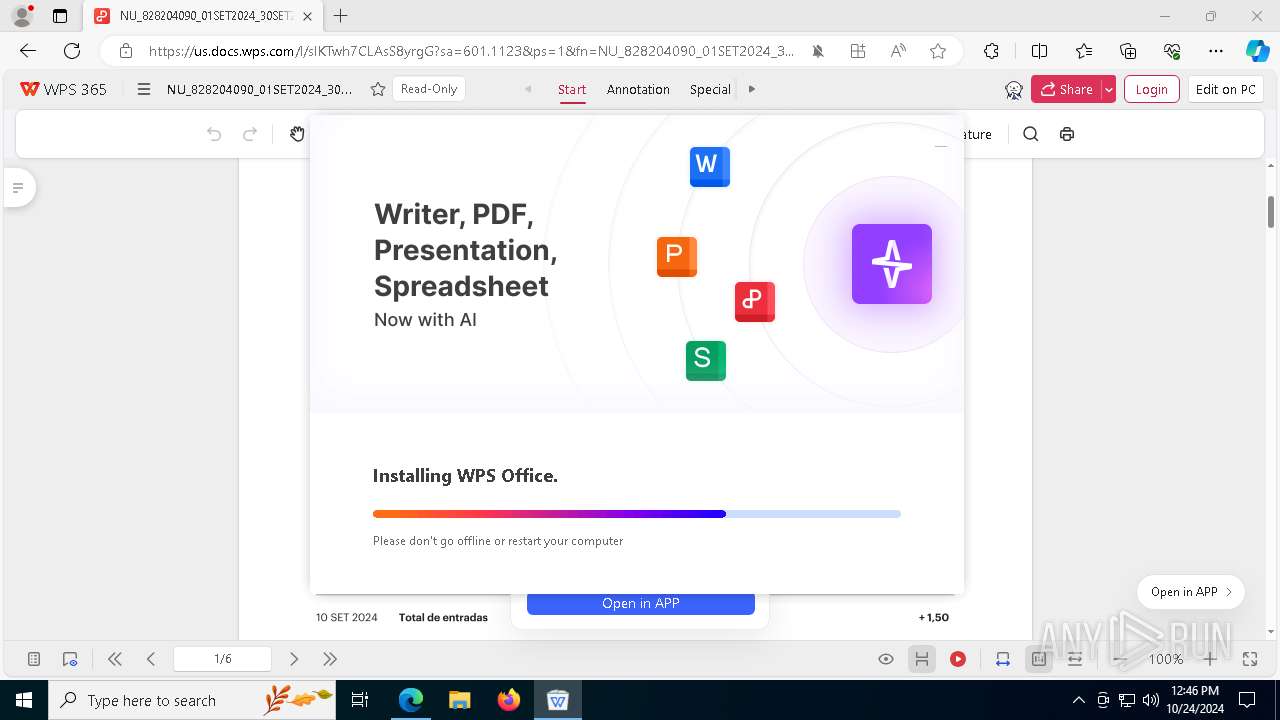Fit page to width

[1003, 659]
